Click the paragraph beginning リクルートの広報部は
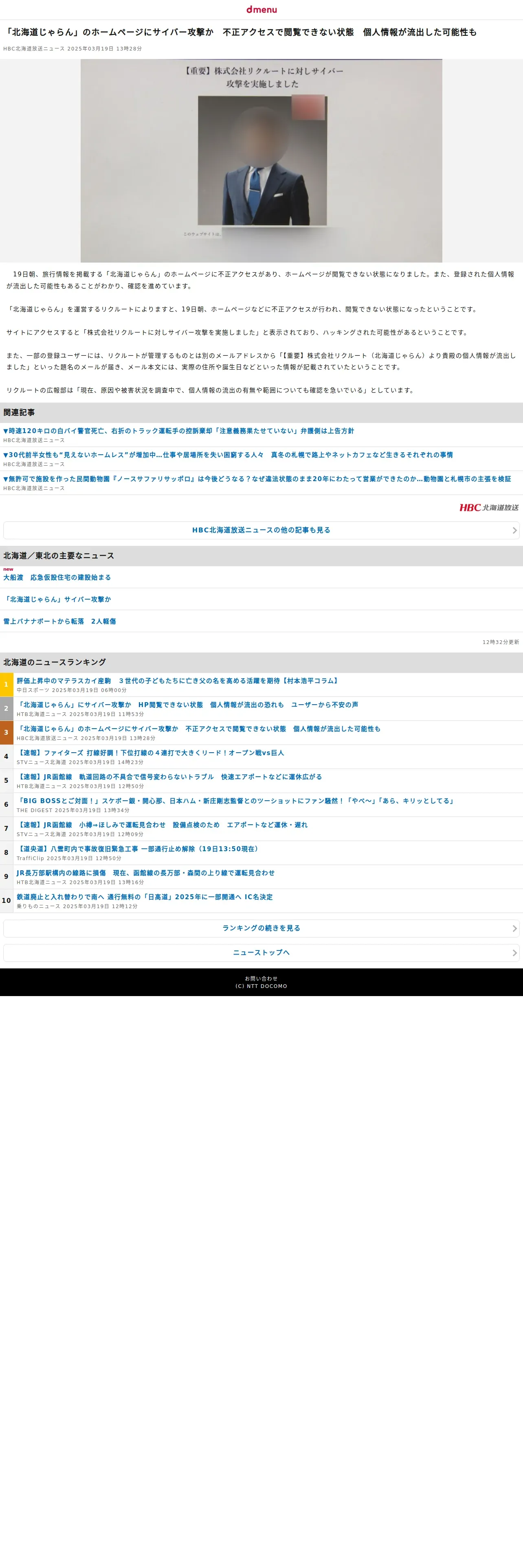523x1568 pixels. [x=211, y=391]
